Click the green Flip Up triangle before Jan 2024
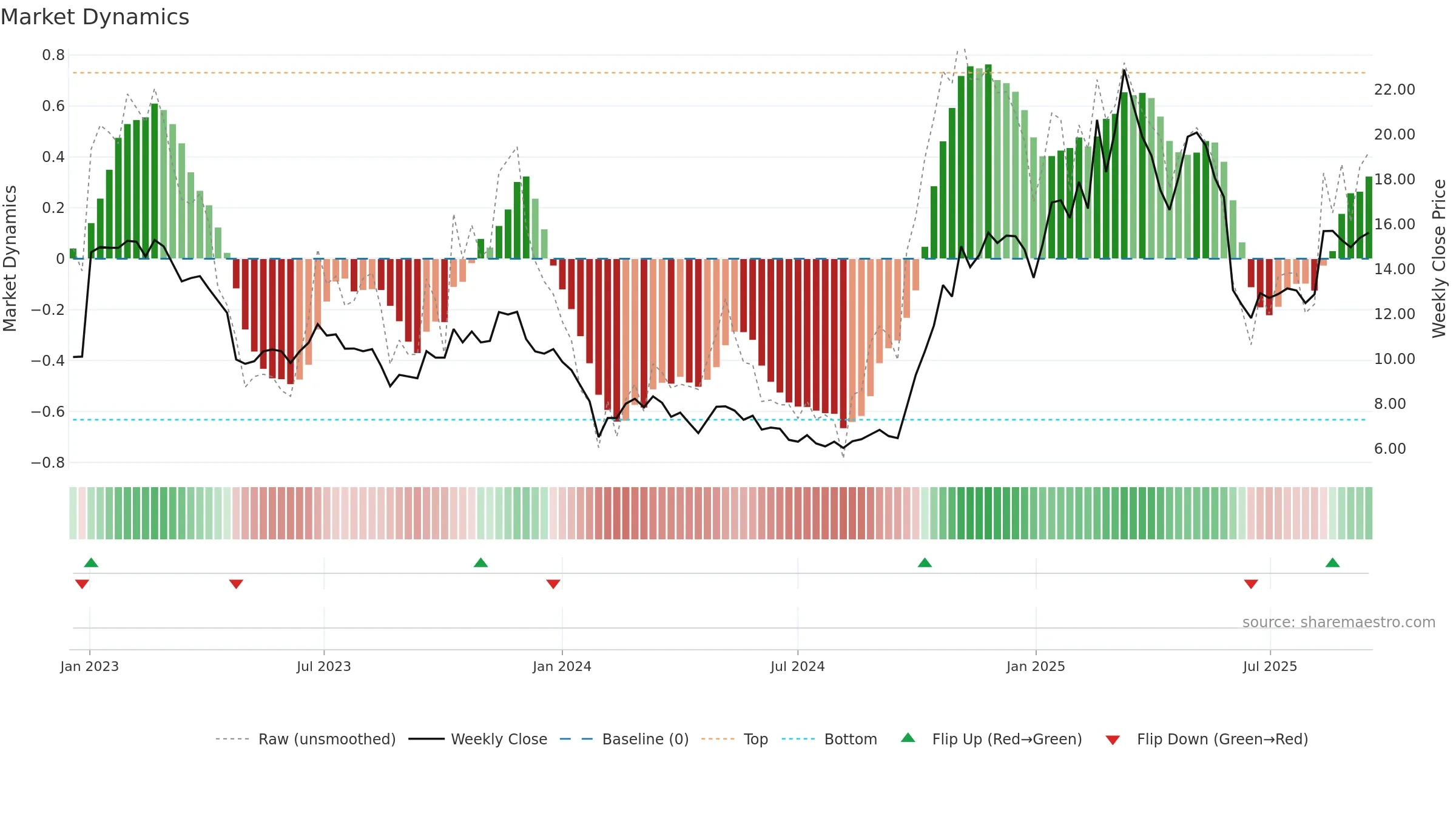Image resolution: width=1456 pixels, height=819 pixels. 480,562
